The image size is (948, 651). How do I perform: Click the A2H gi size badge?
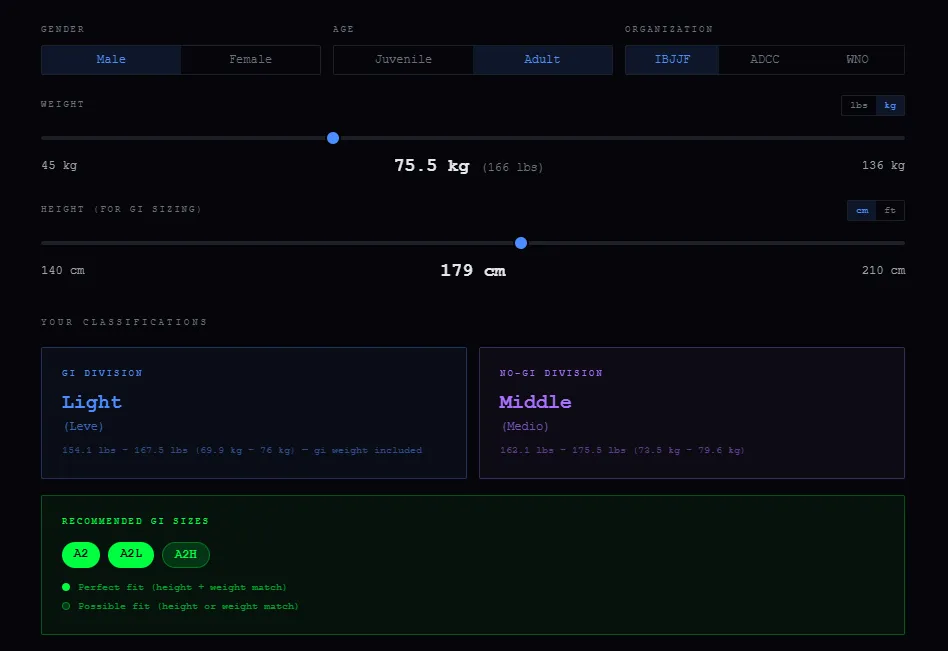pos(186,554)
